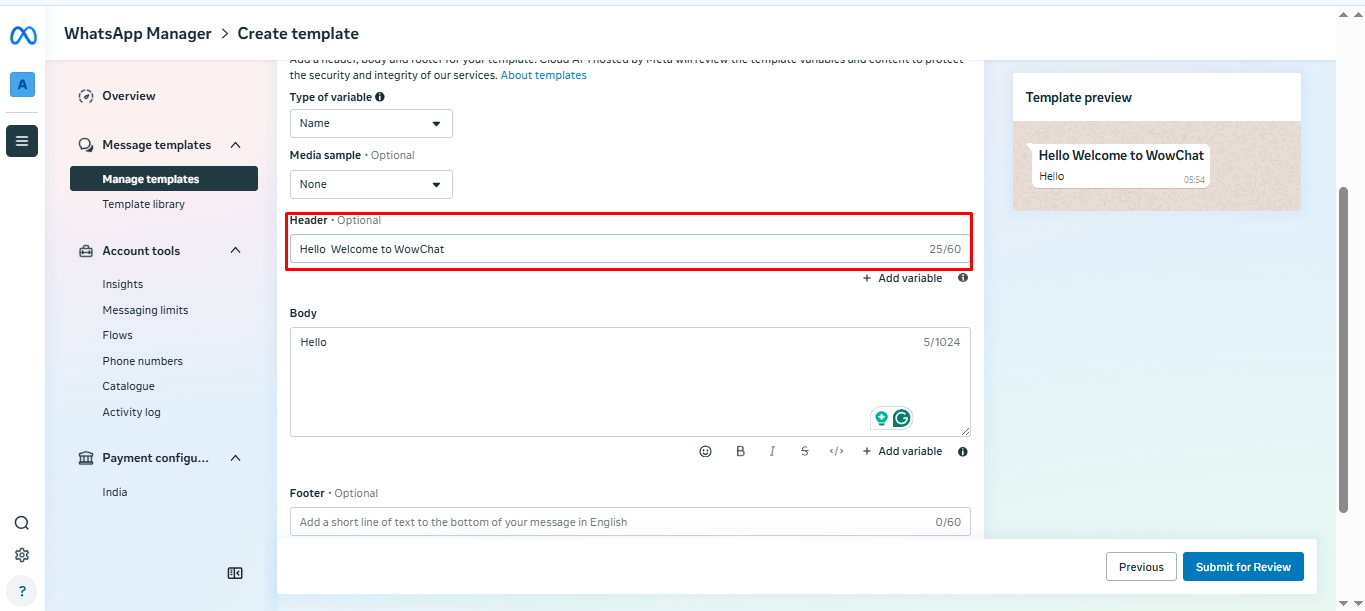
Task: Click the Account tools briefcase icon
Action: pyautogui.click(x=86, y=251)
